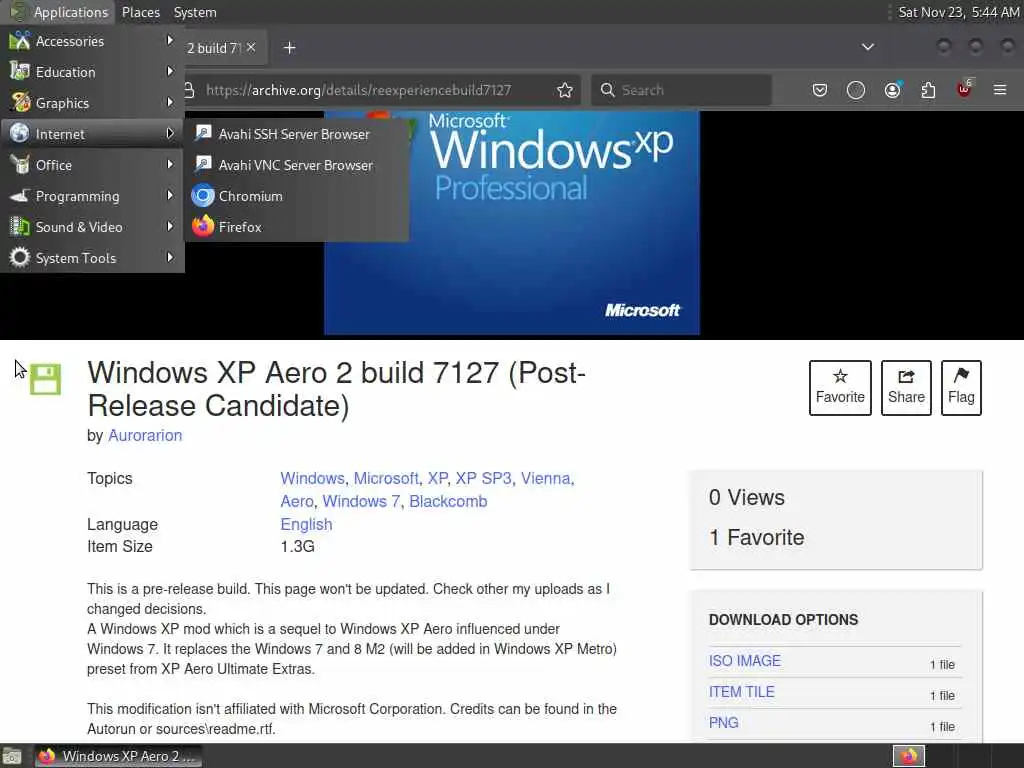
Task: Click the green floppy software item icon
Action: pos(46,379)
